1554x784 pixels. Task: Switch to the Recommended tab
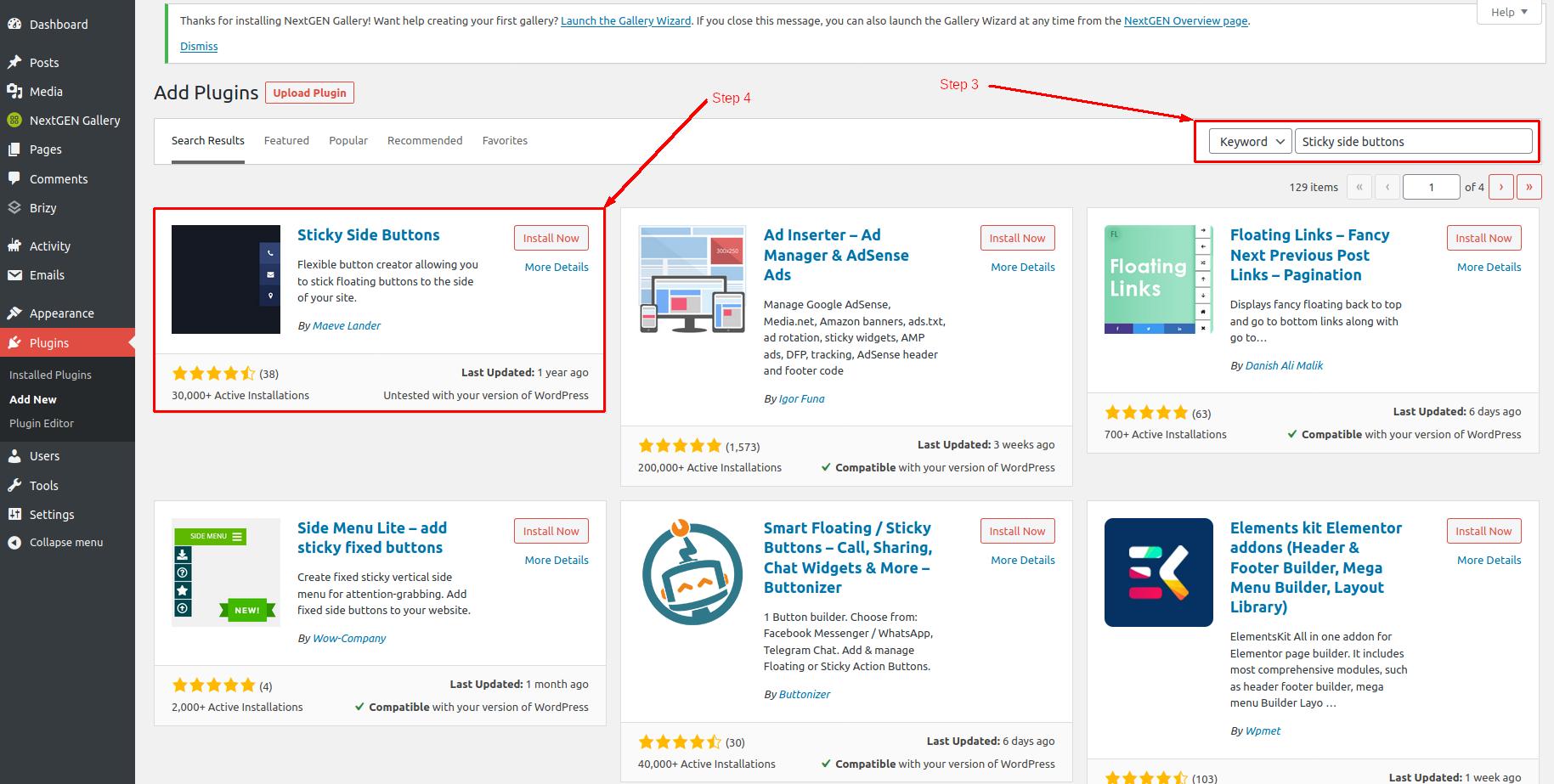coord(425,140)
